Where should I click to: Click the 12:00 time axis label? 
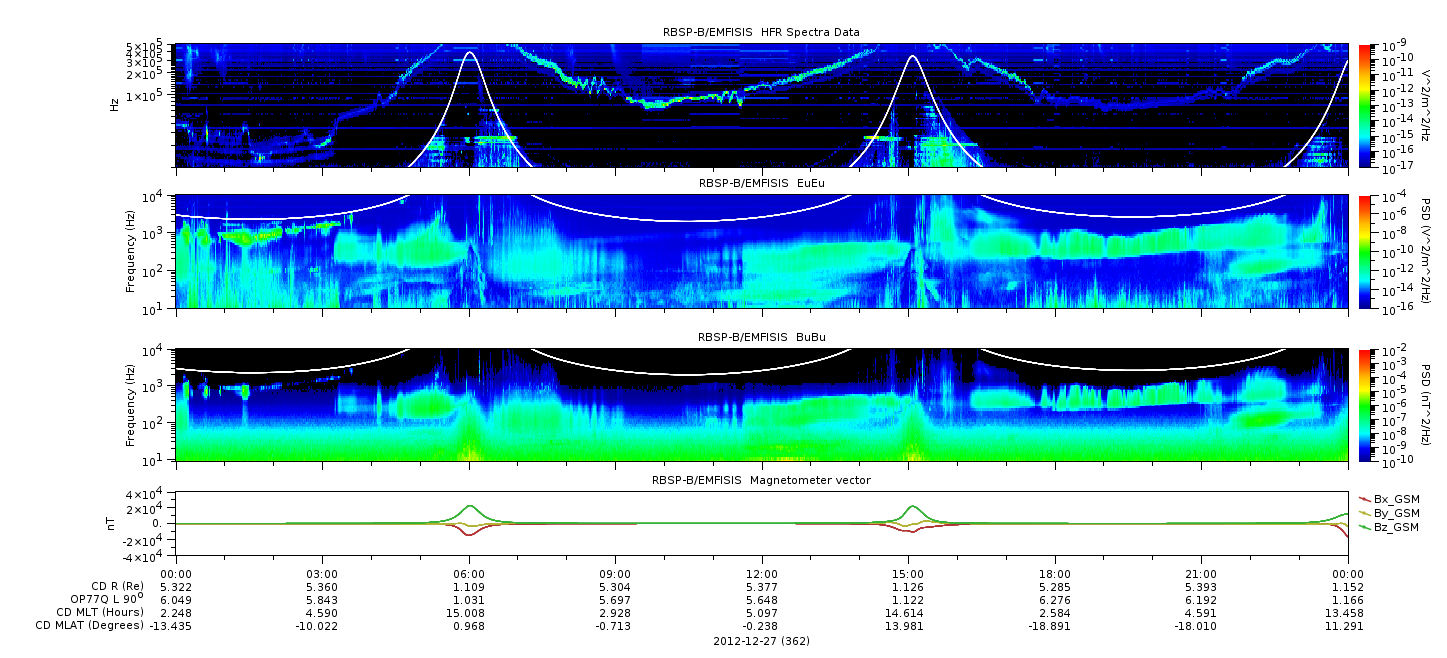[761, 574]
